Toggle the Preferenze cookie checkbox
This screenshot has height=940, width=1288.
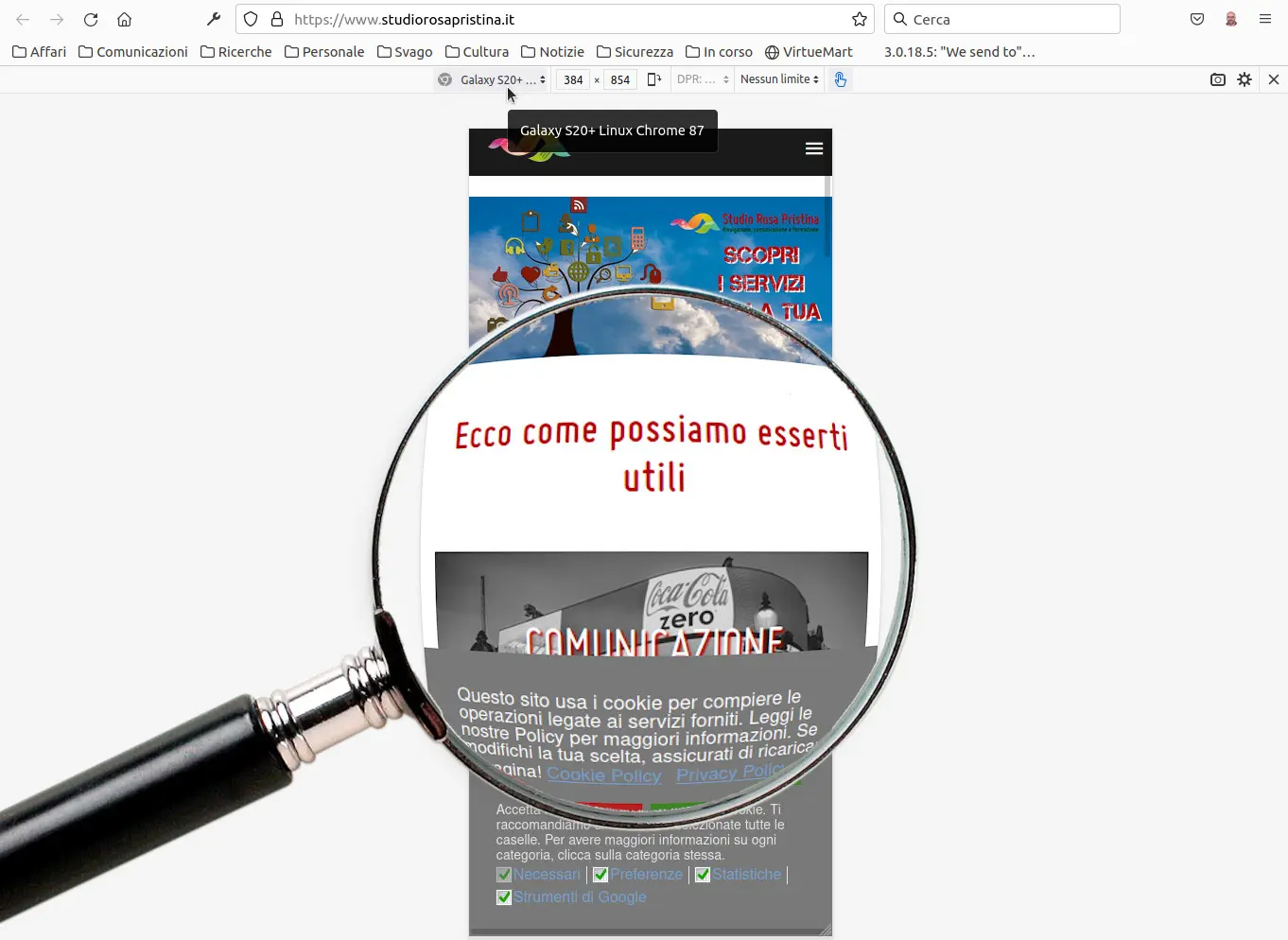pos(600,875)
